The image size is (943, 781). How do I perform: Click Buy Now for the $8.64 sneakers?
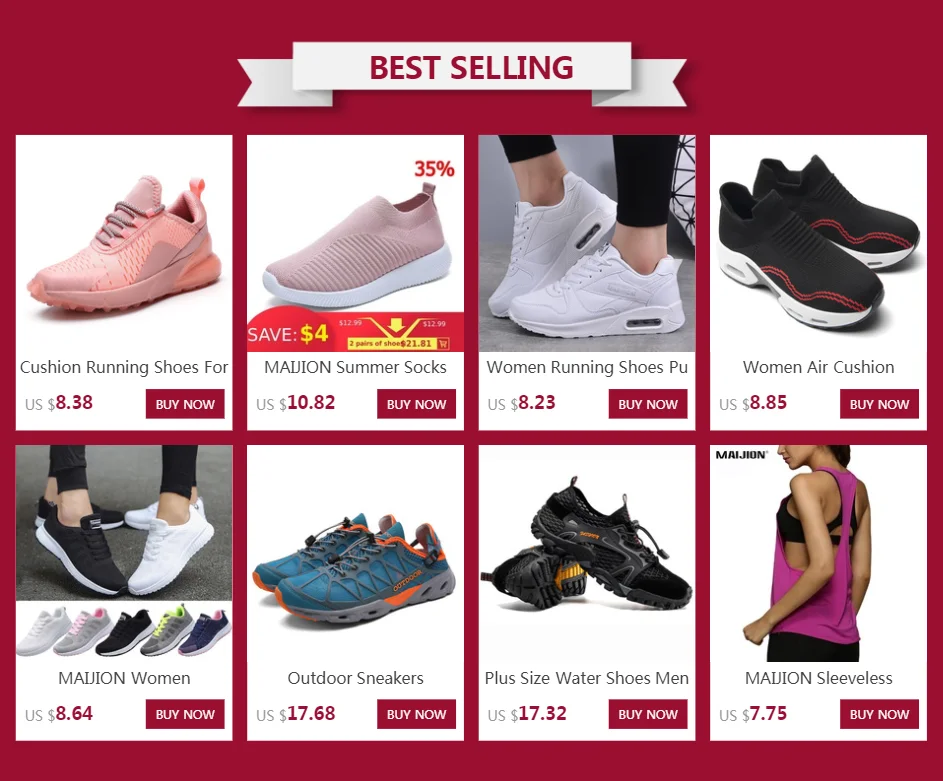click(185, 714)
